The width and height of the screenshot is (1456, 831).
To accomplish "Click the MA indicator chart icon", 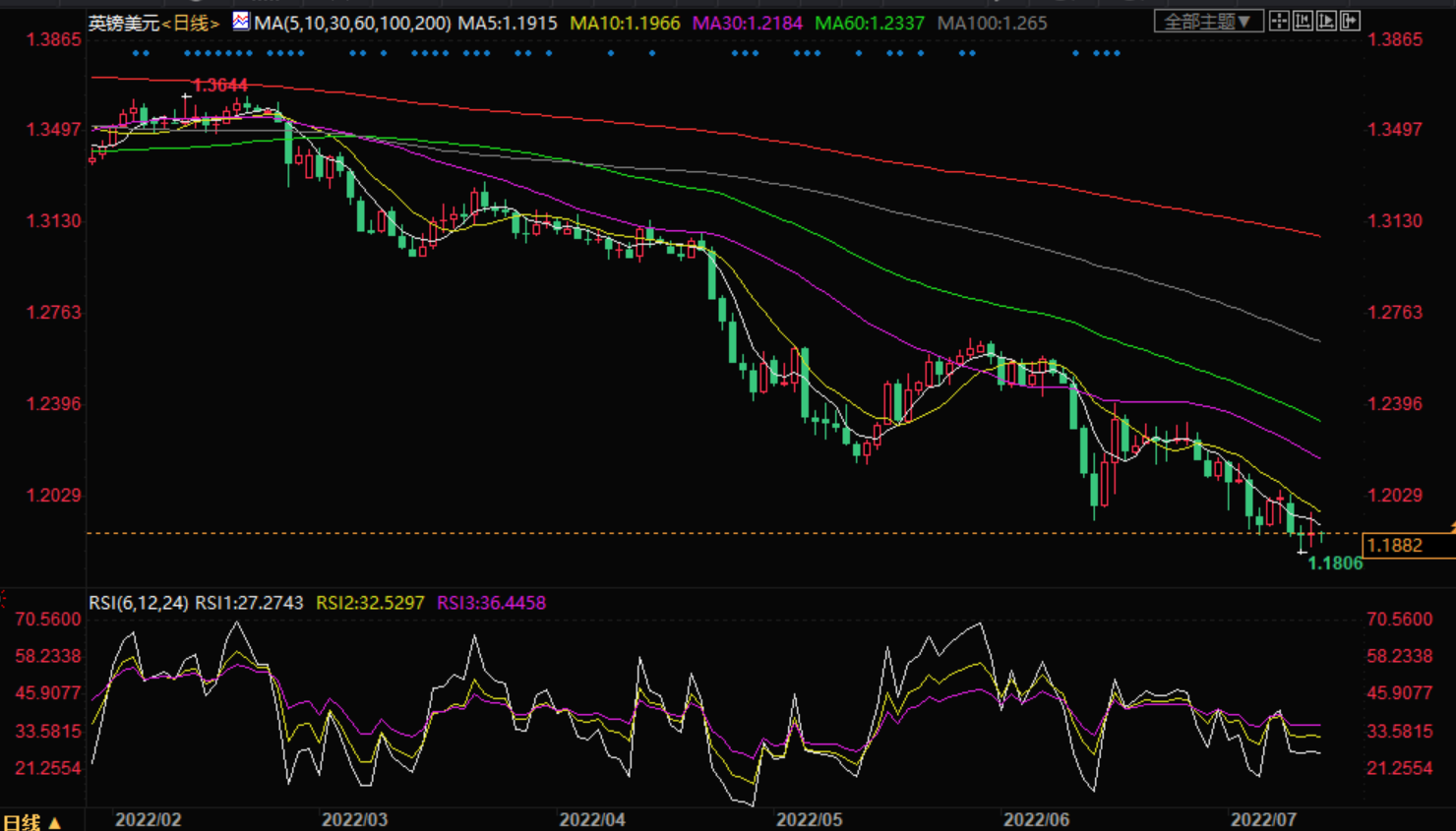I will click(x=241, y=22).
